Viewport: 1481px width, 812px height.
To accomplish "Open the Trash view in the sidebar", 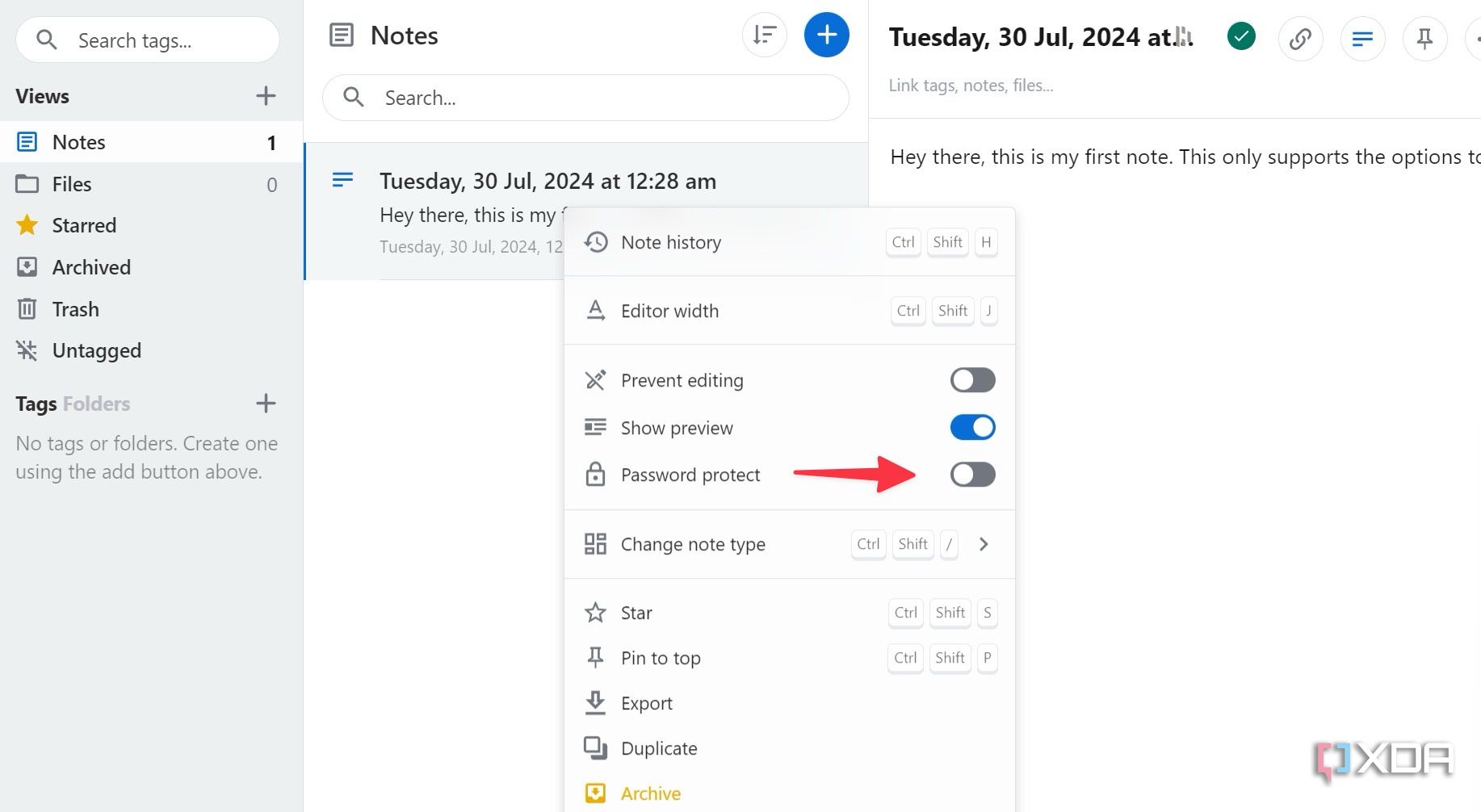I will (x=75, y=308).
